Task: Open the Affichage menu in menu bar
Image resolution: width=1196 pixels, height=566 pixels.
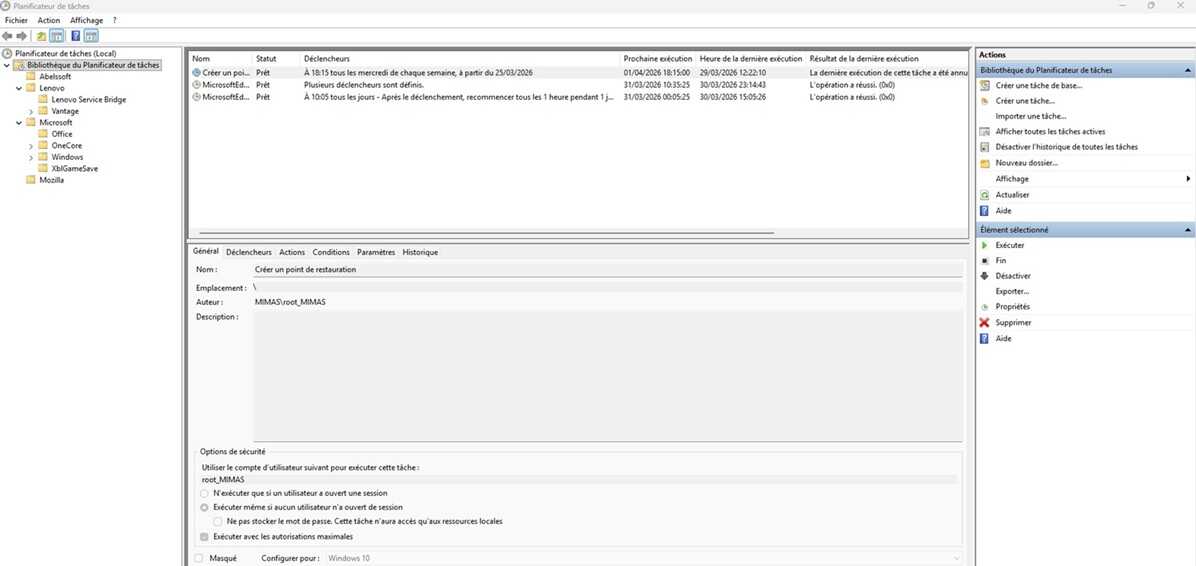Action: pos(86,20)
